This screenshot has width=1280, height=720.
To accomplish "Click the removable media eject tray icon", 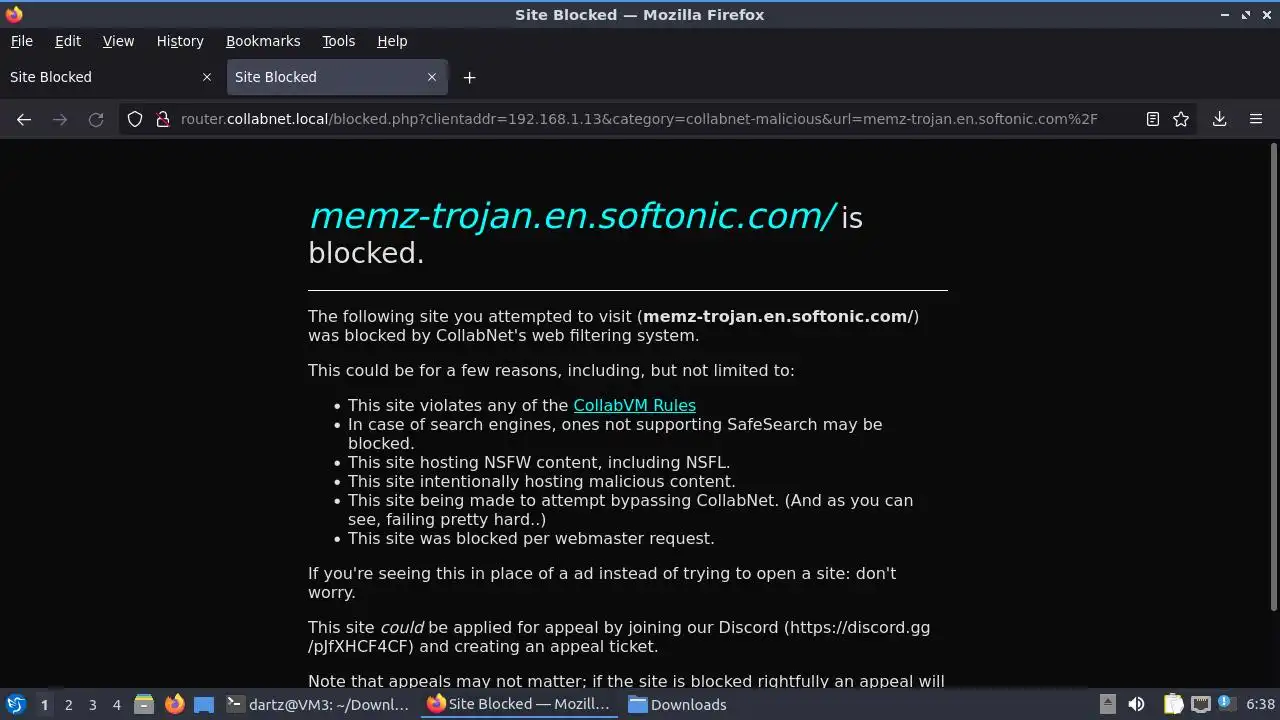I will (x=1108, y=704).
